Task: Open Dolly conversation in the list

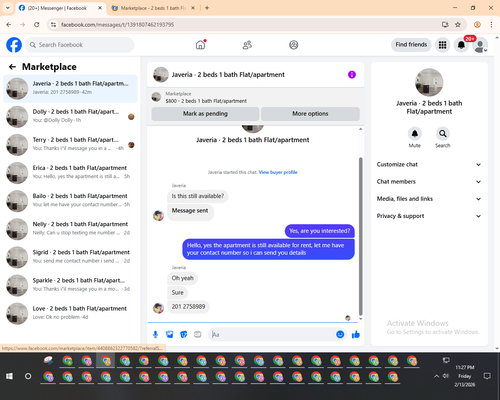Action: pos(70,116)
